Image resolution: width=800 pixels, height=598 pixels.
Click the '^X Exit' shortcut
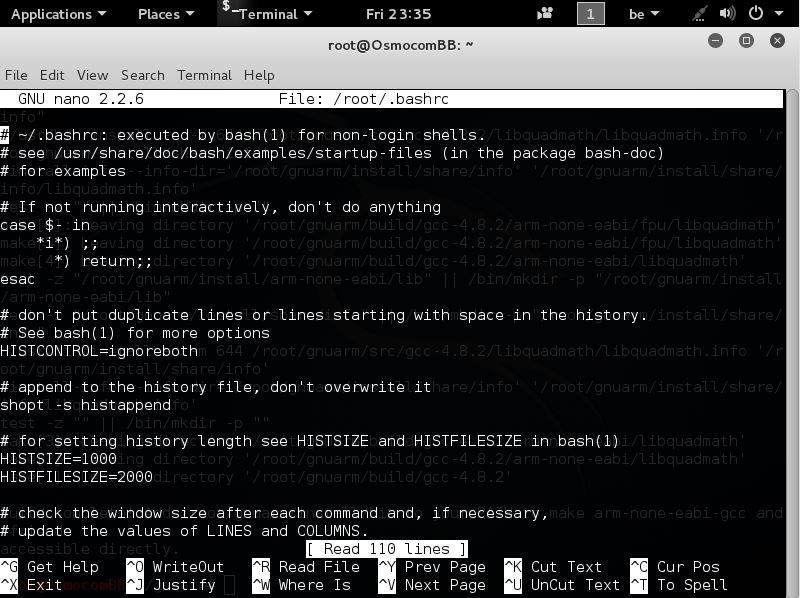(31, 585)
